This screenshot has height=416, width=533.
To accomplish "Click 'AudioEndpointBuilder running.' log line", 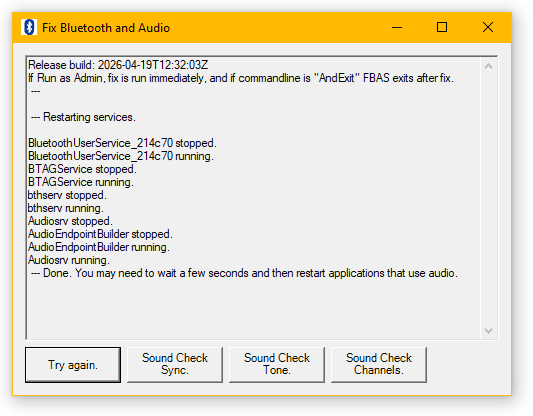I will (99, 247).
